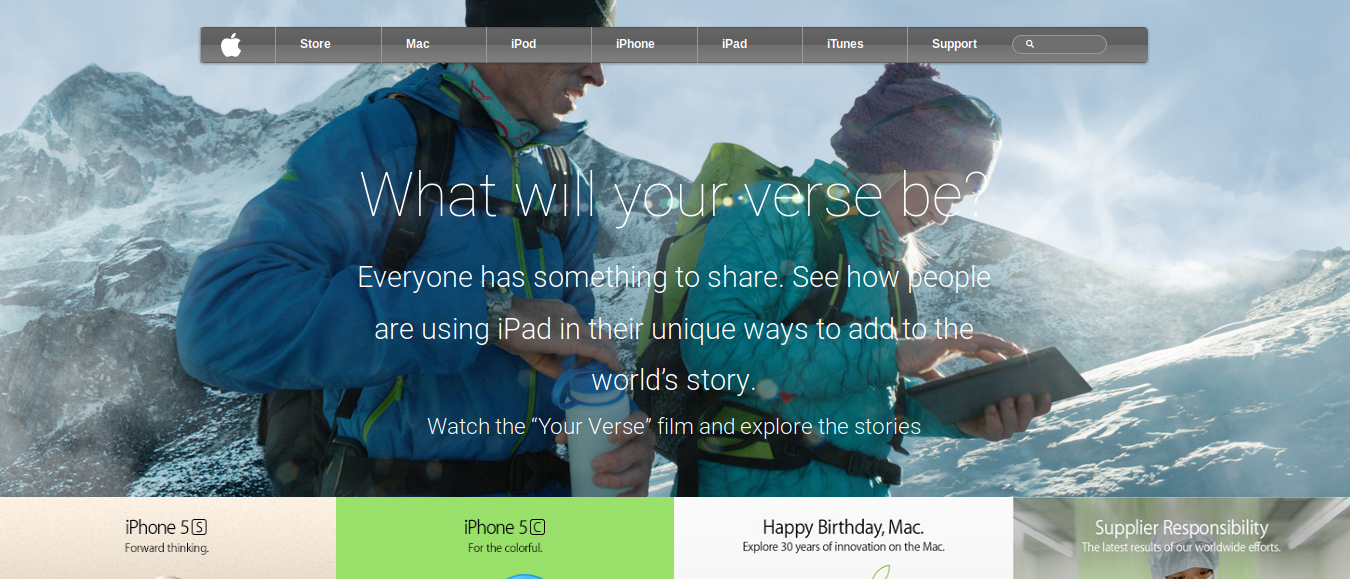Click the Apple logo in navigation bar

coord(231,44)
